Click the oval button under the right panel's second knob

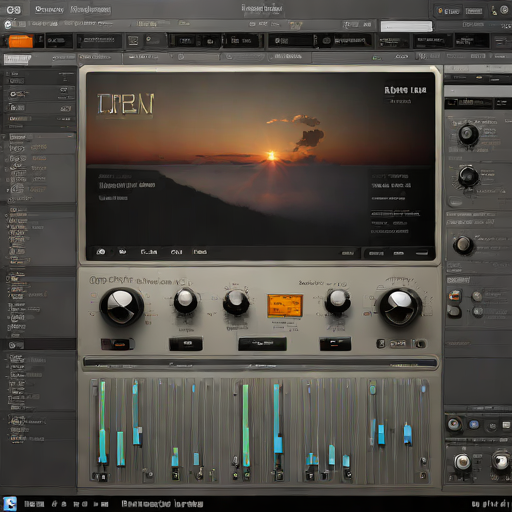pyautogui.click(x=455, y=202)
